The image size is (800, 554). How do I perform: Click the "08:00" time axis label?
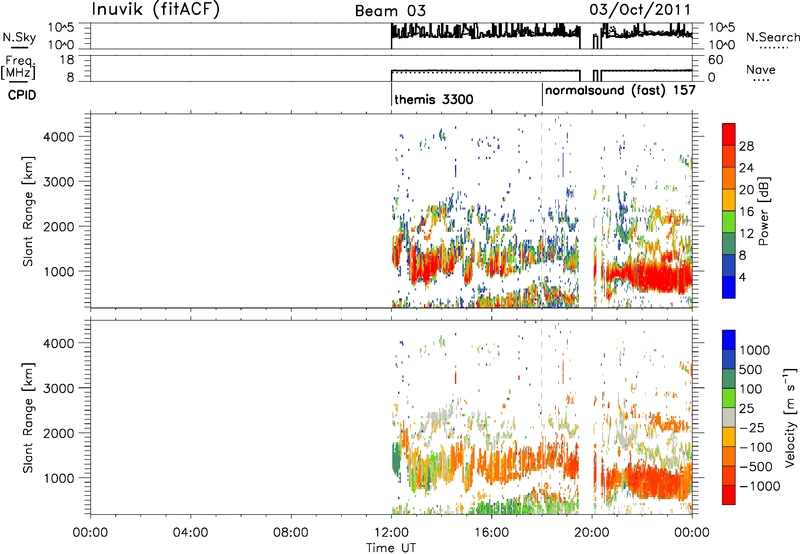(x=291, y=533)
